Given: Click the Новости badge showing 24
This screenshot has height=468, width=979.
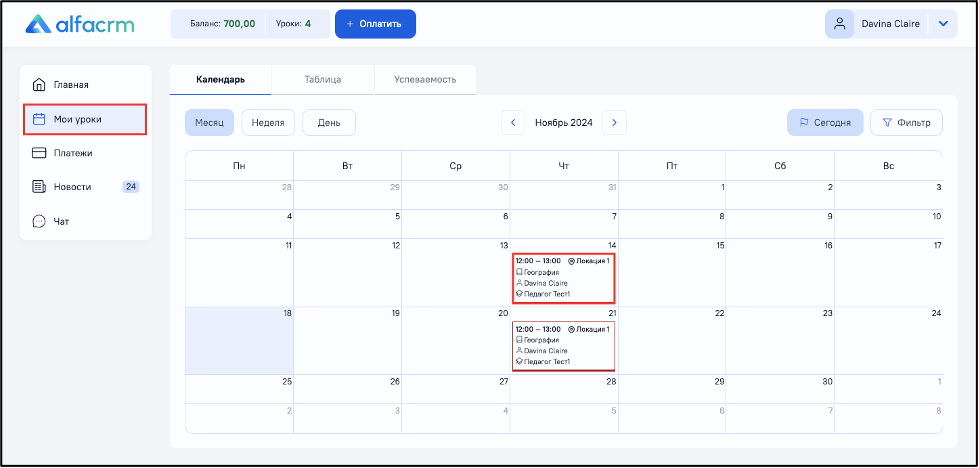Looking at the screenshot, I should 130,187.
